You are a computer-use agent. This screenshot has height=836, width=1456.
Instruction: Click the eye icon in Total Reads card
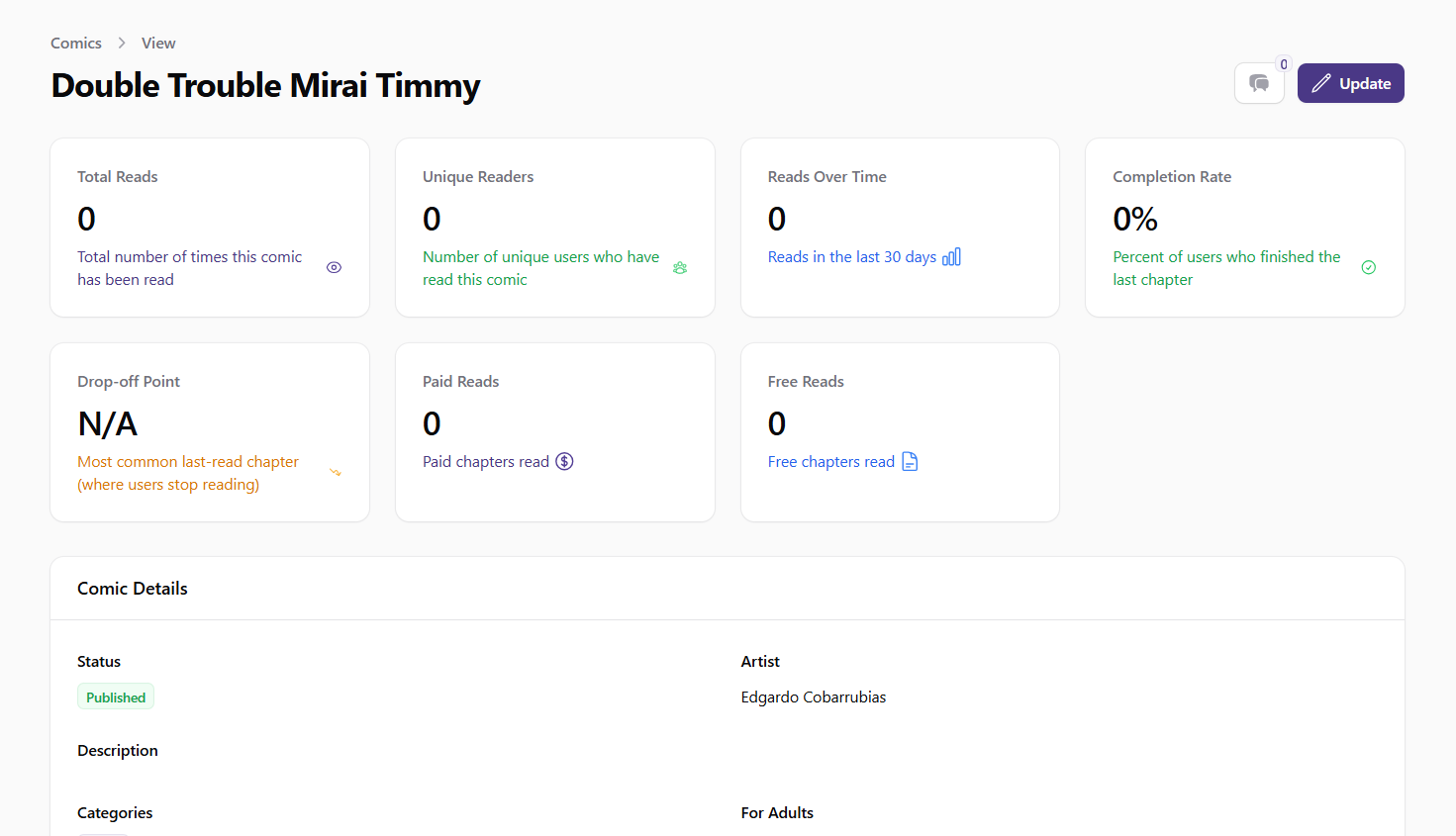tap(334, 268)
